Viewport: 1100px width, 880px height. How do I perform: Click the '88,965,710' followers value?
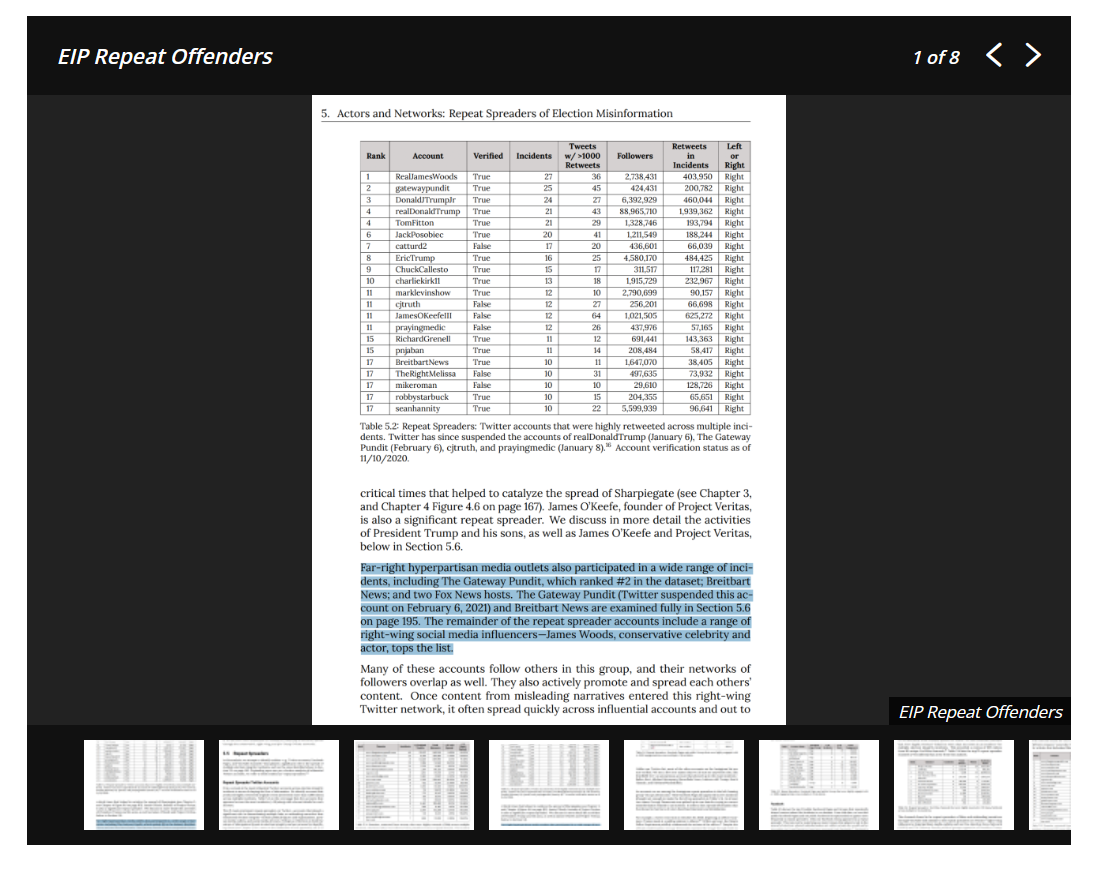[638, 211]
